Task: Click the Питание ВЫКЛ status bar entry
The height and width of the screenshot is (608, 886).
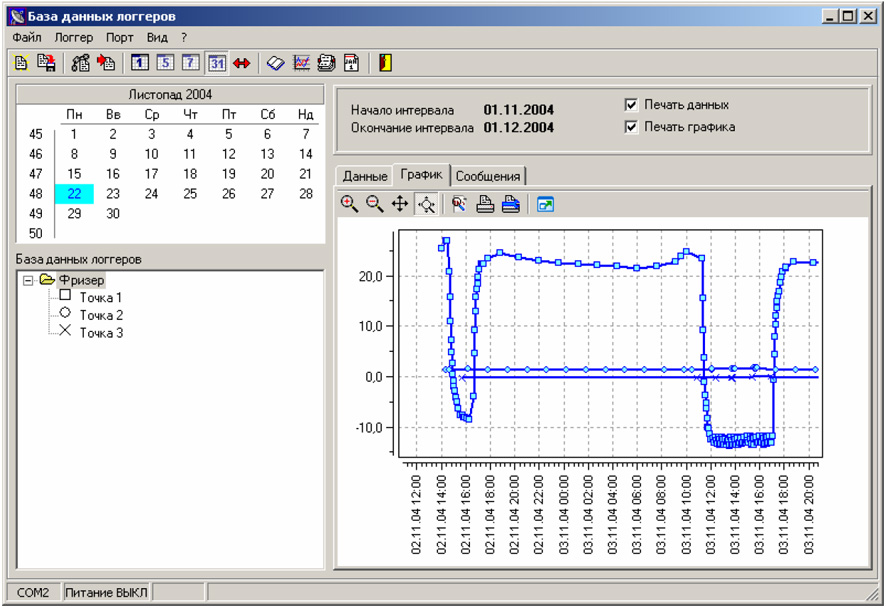Action: pyautogui.click(x=106, y=593)
